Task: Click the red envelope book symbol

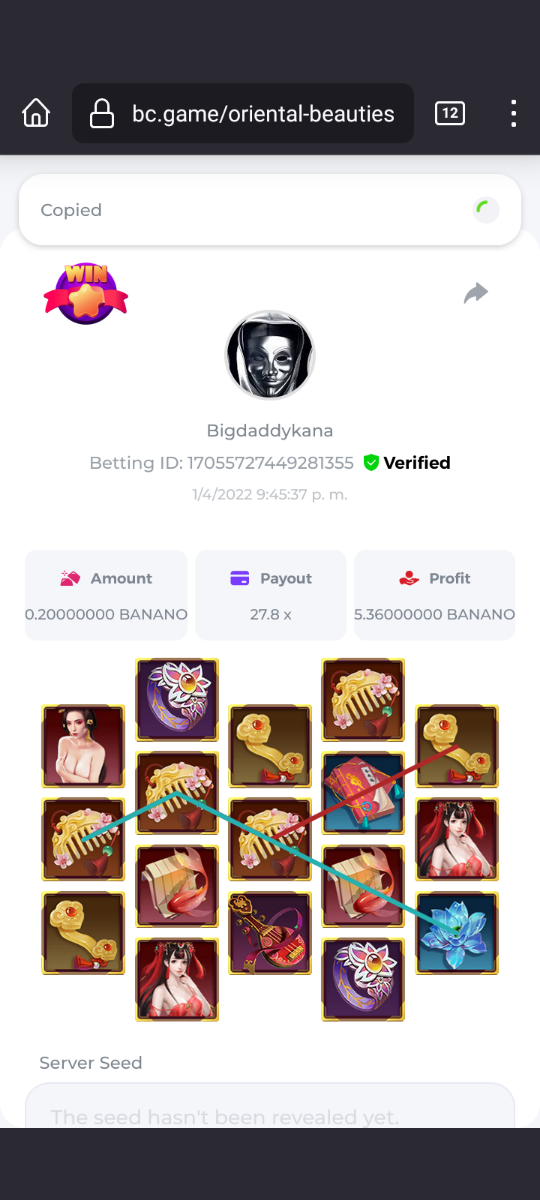Action: tap(363, 793)
